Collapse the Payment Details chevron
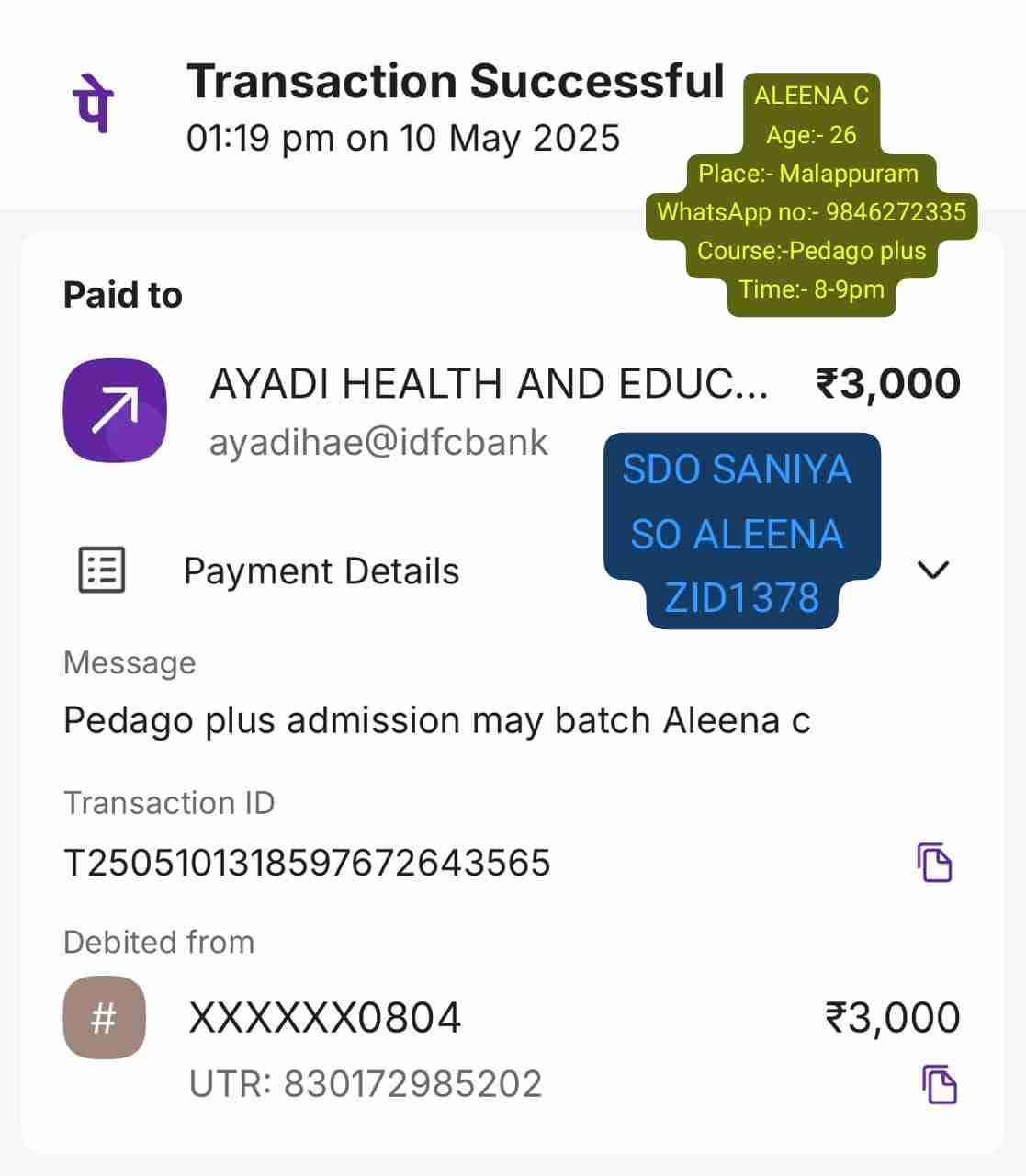 click(933, 570)
